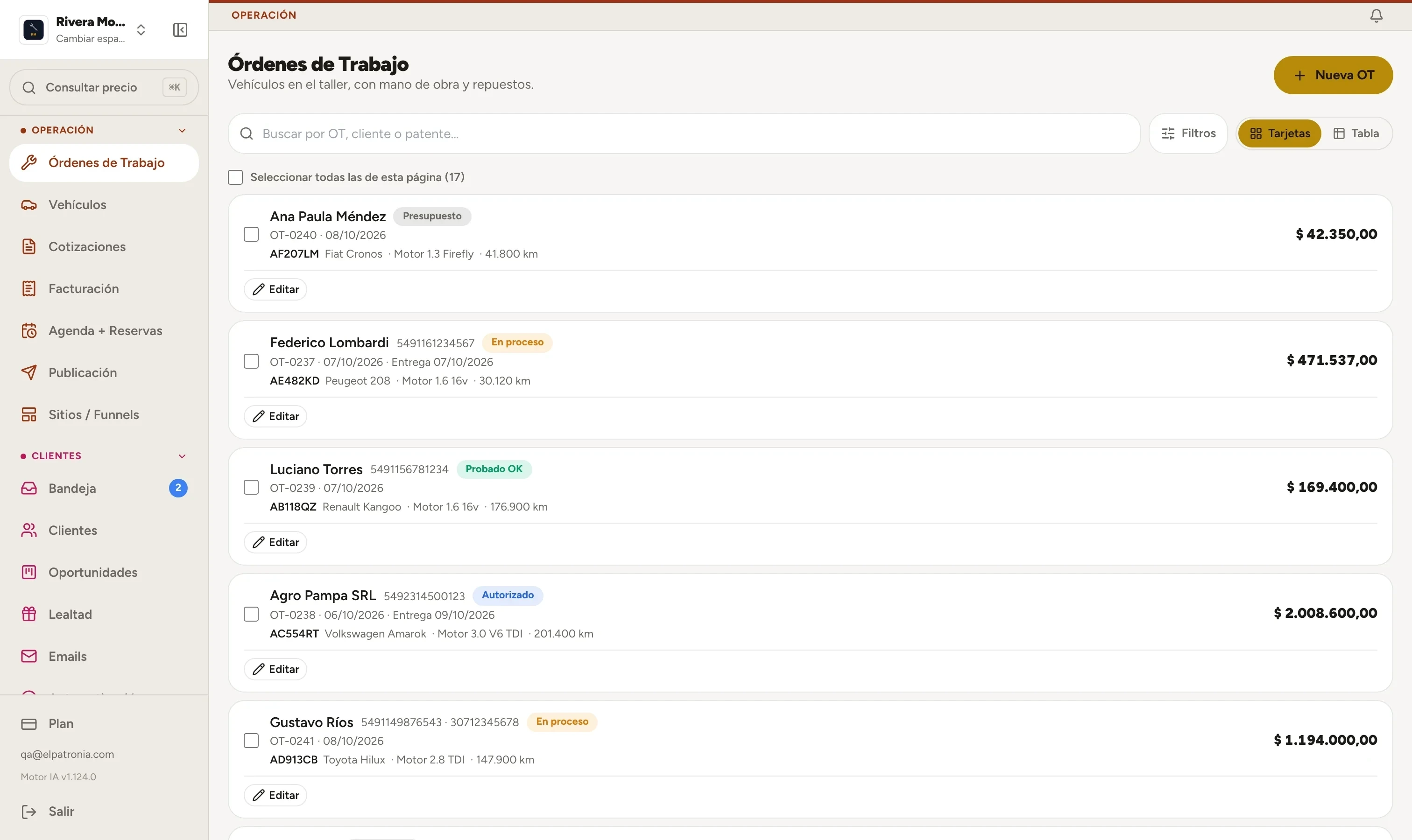Create a new order with Nueva OT
This screenshot has height=840, width=1412.
(x=1333, y=75)
